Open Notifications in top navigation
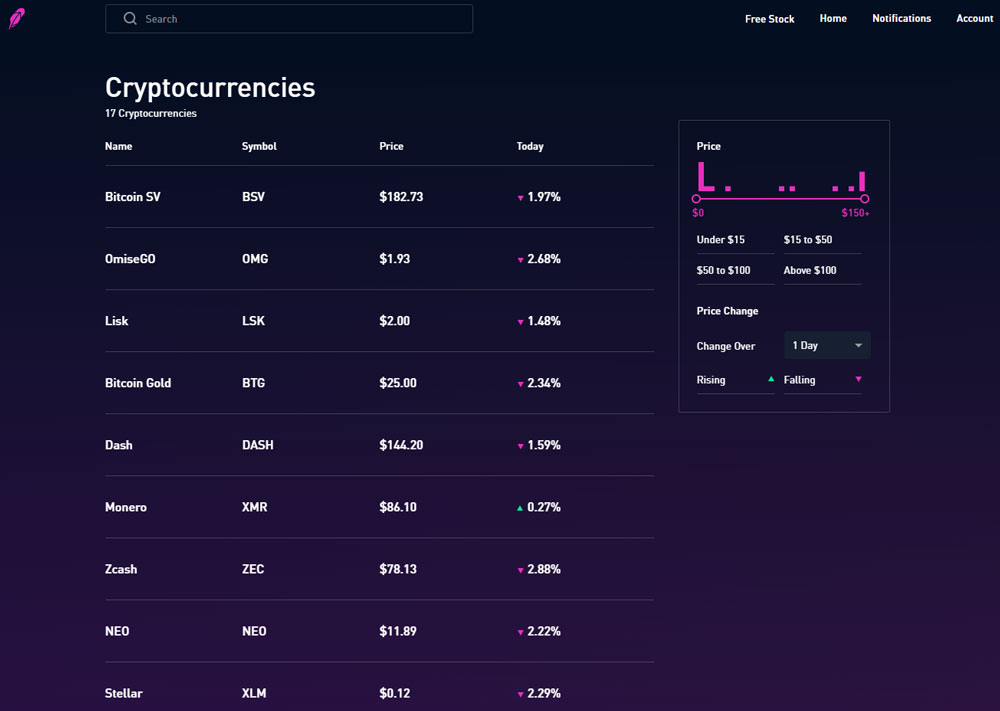This screenshot has height=711, width=1000. pyautogui.click(x=901, y=19)
